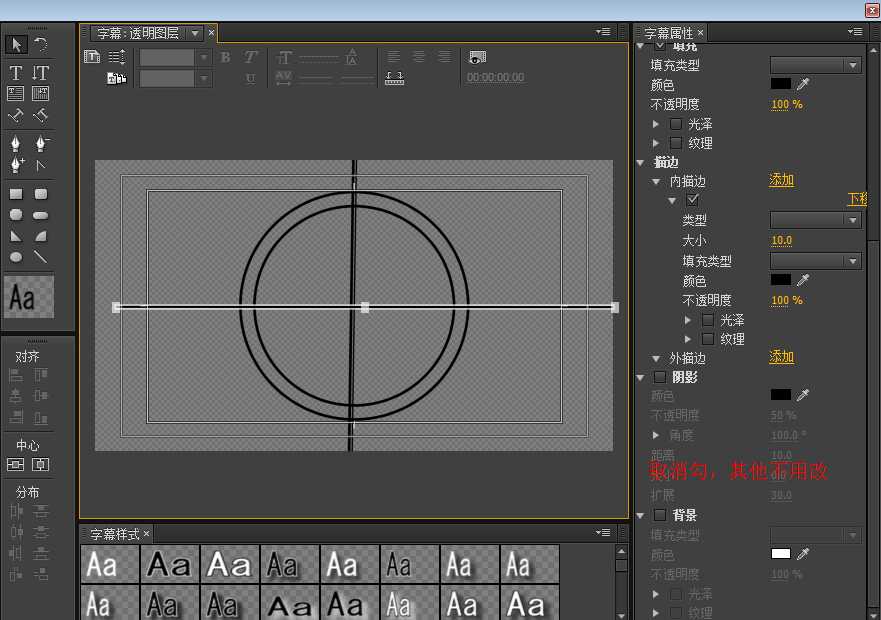Open the font style dropdown
The image size is (881, 620).
174,78
